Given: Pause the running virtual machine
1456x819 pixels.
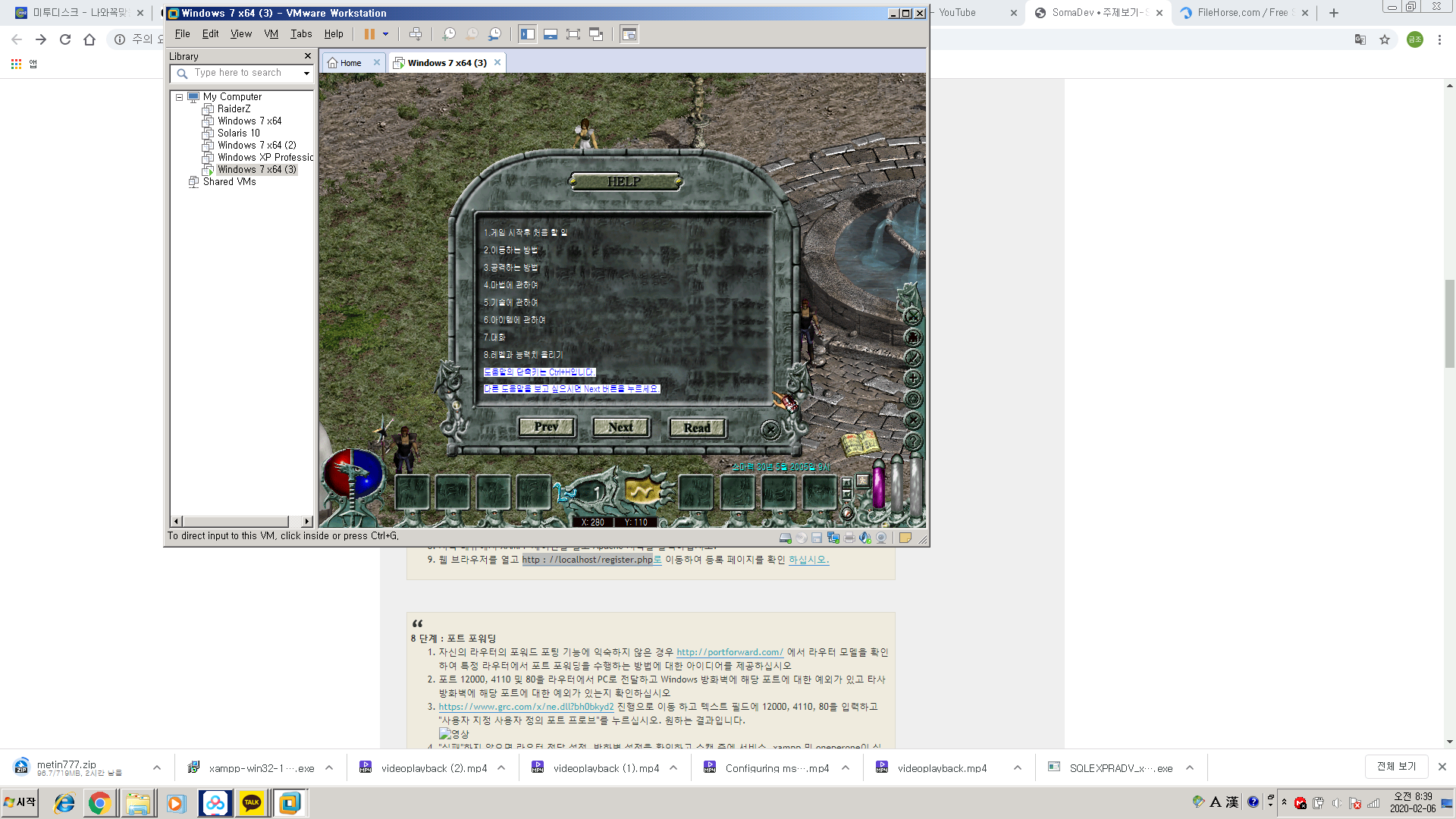Looking at the screenshot, I should (x=369, y=33).
